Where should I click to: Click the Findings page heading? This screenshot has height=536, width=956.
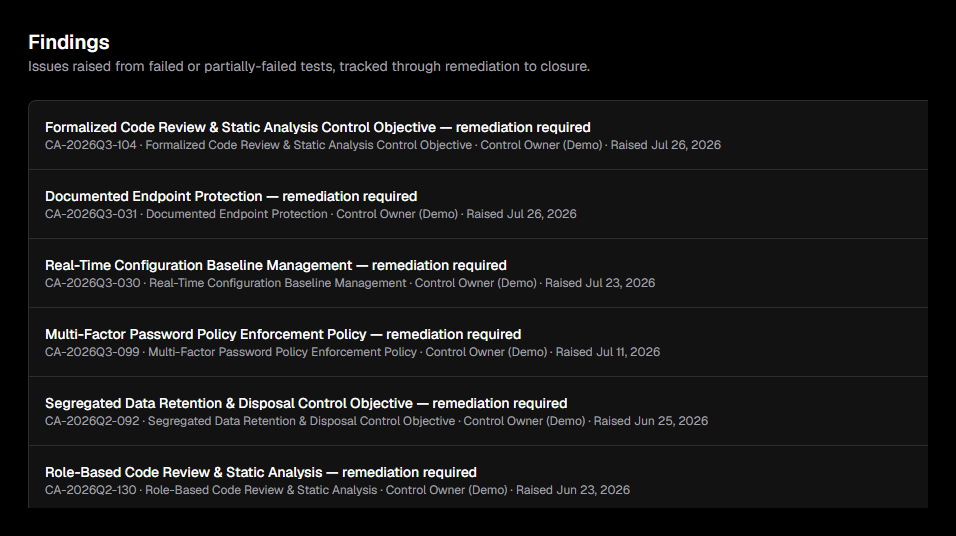(69, 42)
